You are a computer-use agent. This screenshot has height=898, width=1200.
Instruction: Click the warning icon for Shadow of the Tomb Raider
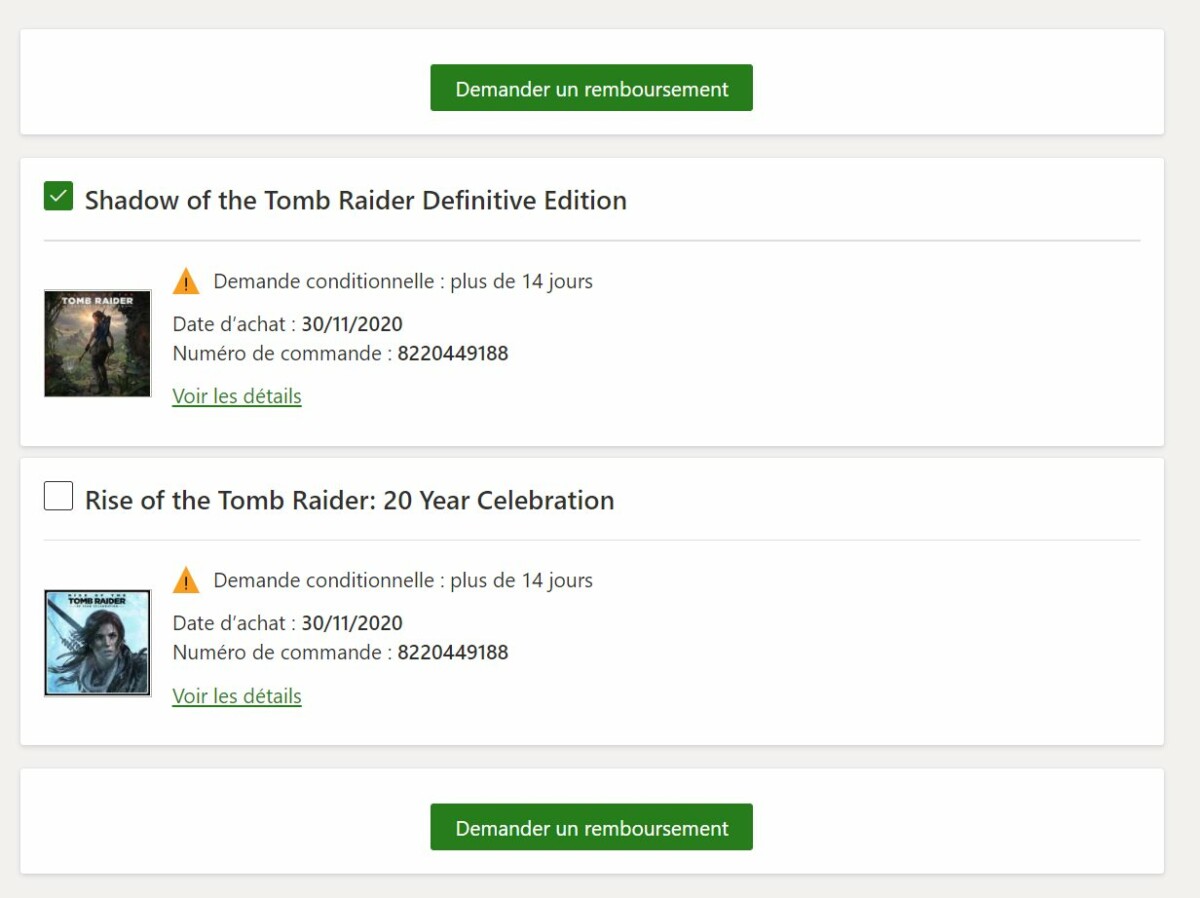point(186,281)
